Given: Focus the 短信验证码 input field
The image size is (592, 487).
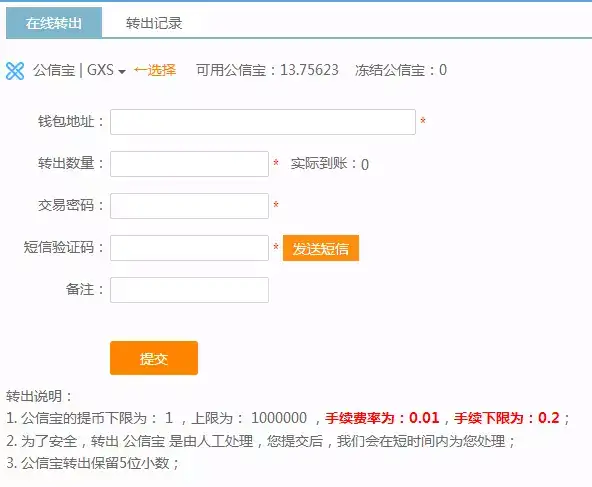Looking at the screenshot, I should [189, 248].
